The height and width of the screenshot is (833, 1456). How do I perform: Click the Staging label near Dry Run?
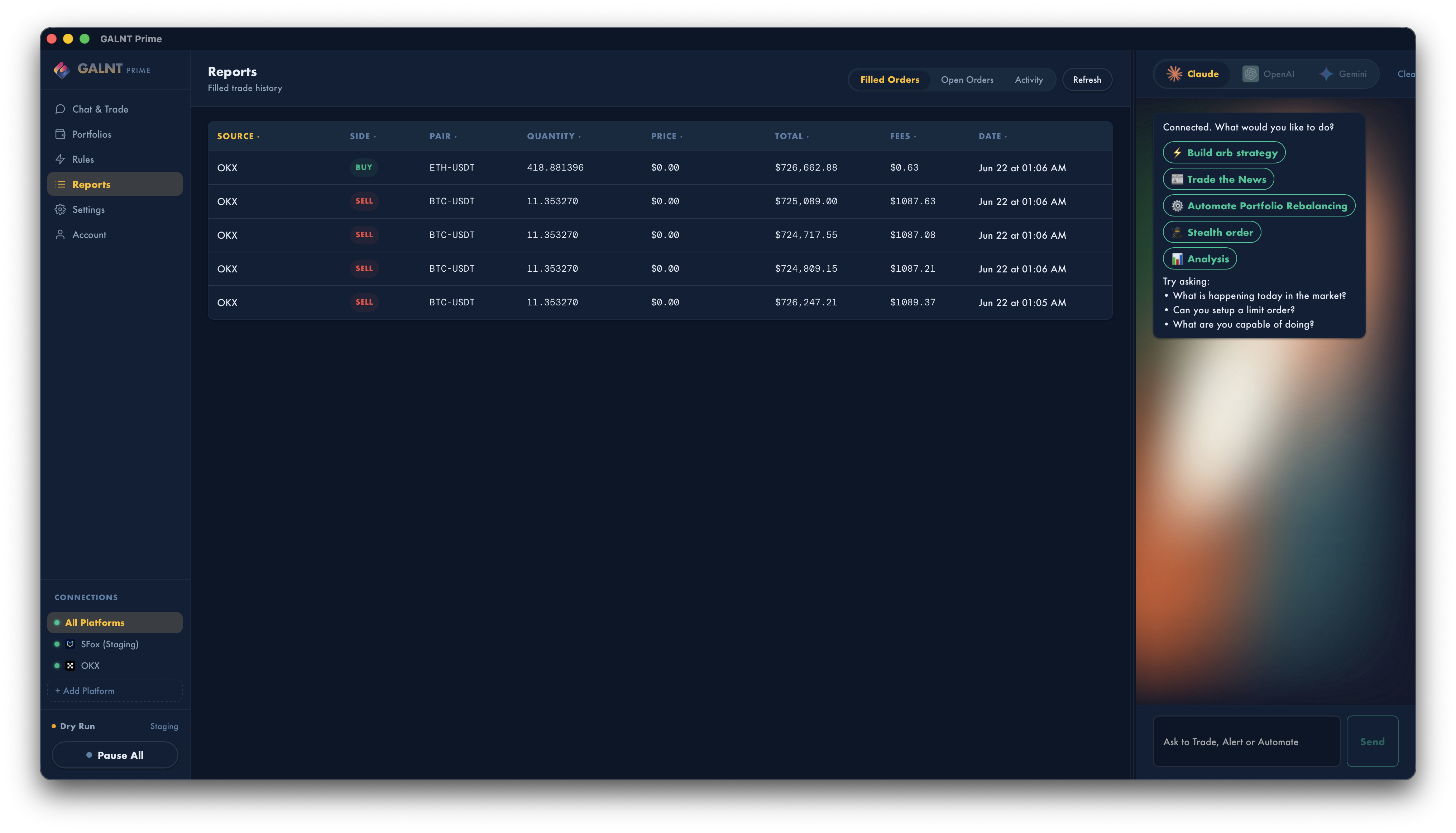[164, 727]
